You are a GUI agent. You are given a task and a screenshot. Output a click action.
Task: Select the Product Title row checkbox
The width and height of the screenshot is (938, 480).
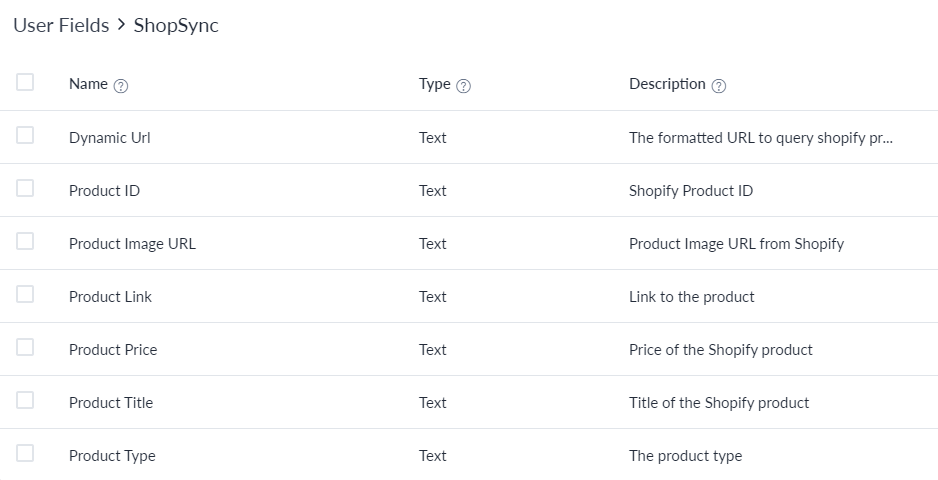pyautogui.click(x=25, y=400)
